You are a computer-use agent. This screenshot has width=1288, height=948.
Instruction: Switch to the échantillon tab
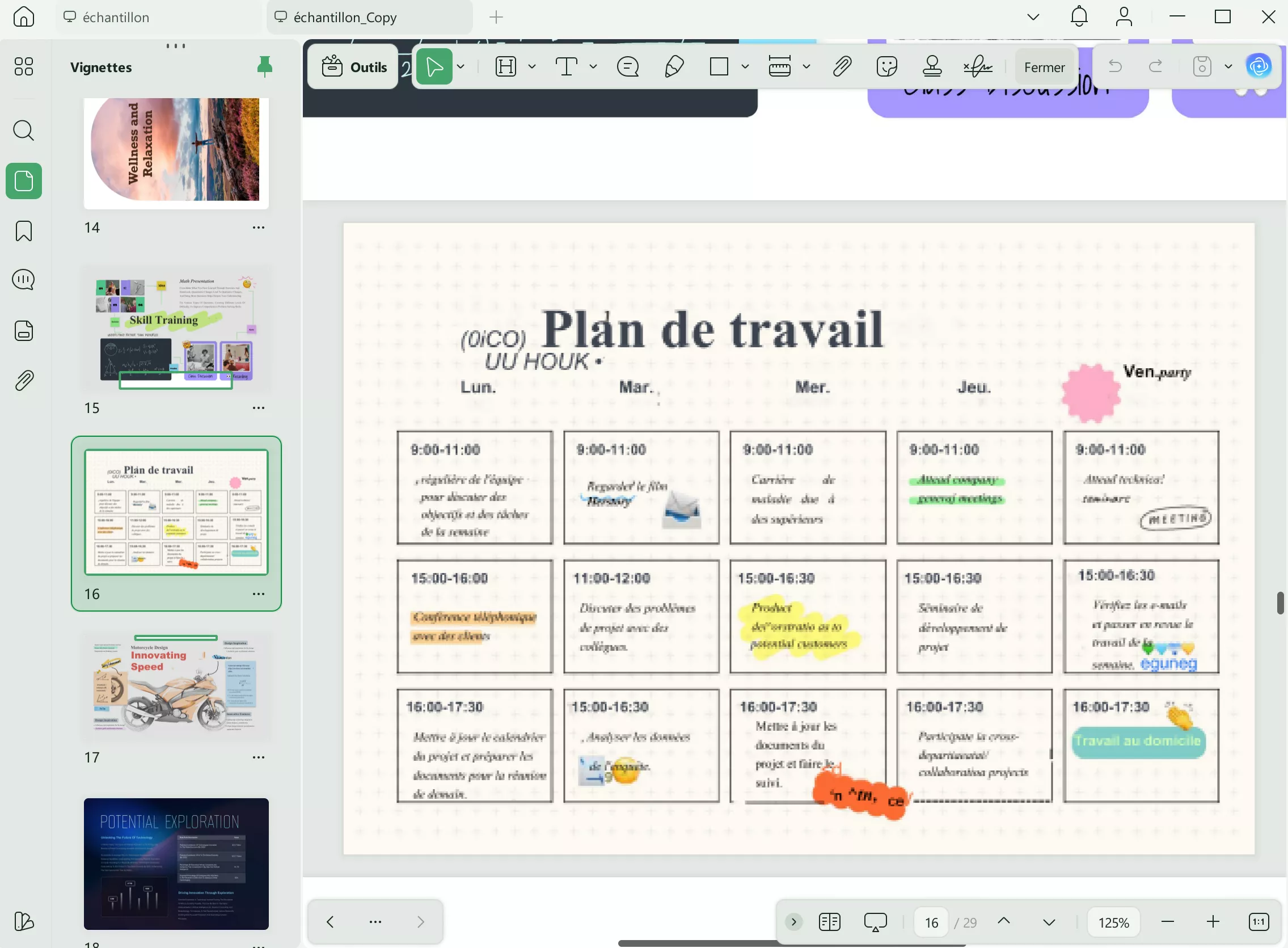(116, 17)
